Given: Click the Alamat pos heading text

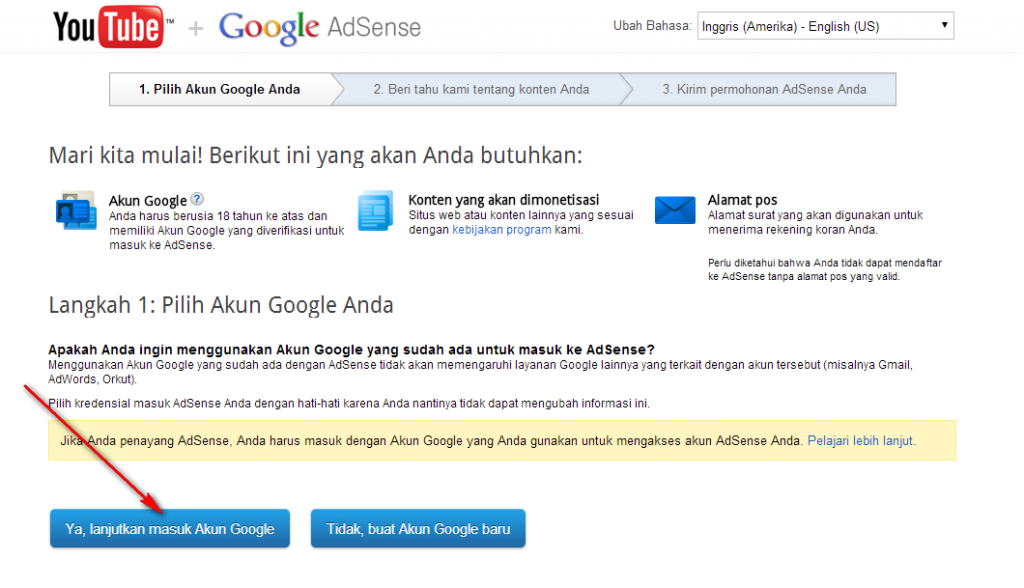Looking at the screenshot, I should pyautogui.click(x=743, y=200).
